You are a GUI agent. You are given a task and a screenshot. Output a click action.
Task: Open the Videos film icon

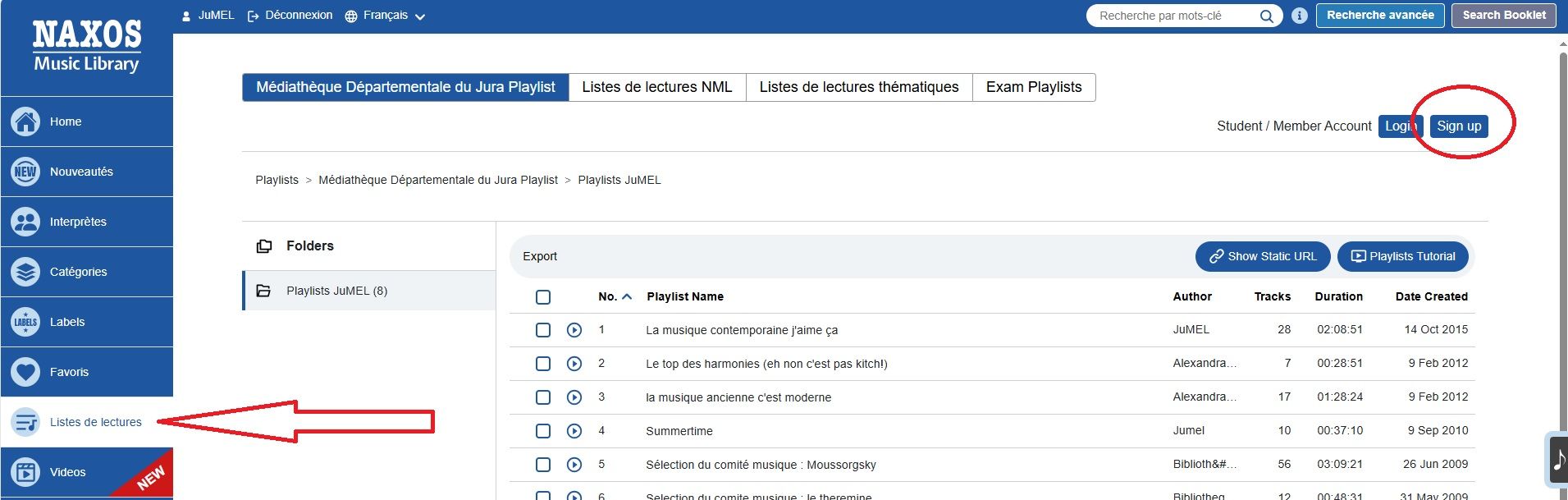pos(25,472)
